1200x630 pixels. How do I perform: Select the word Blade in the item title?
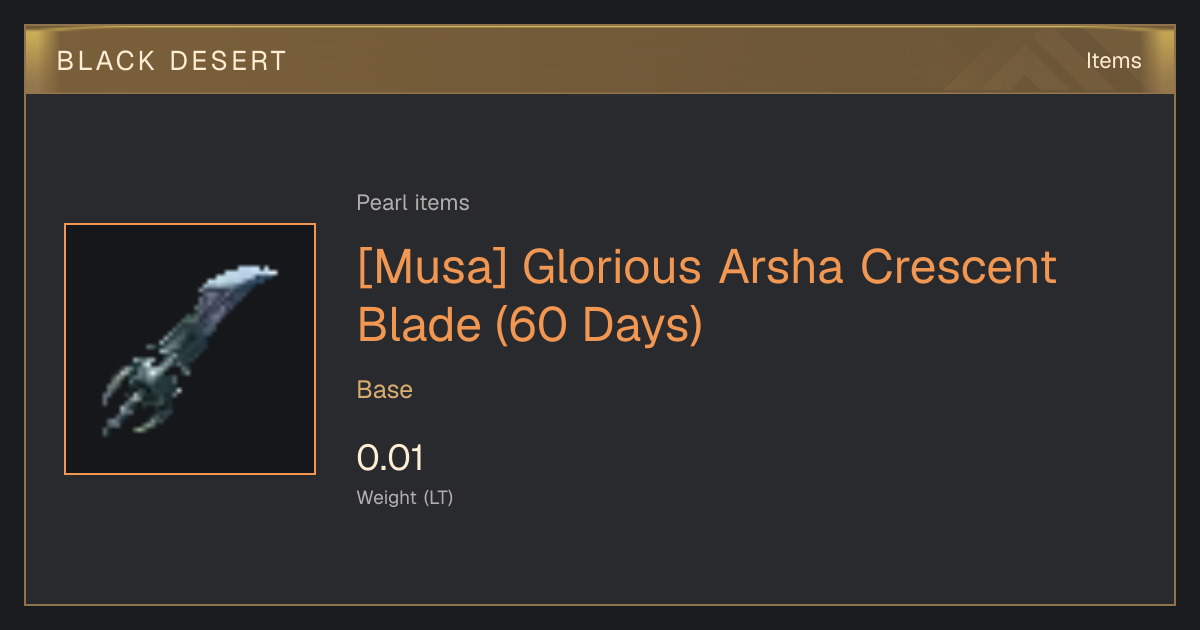(418, 325)
